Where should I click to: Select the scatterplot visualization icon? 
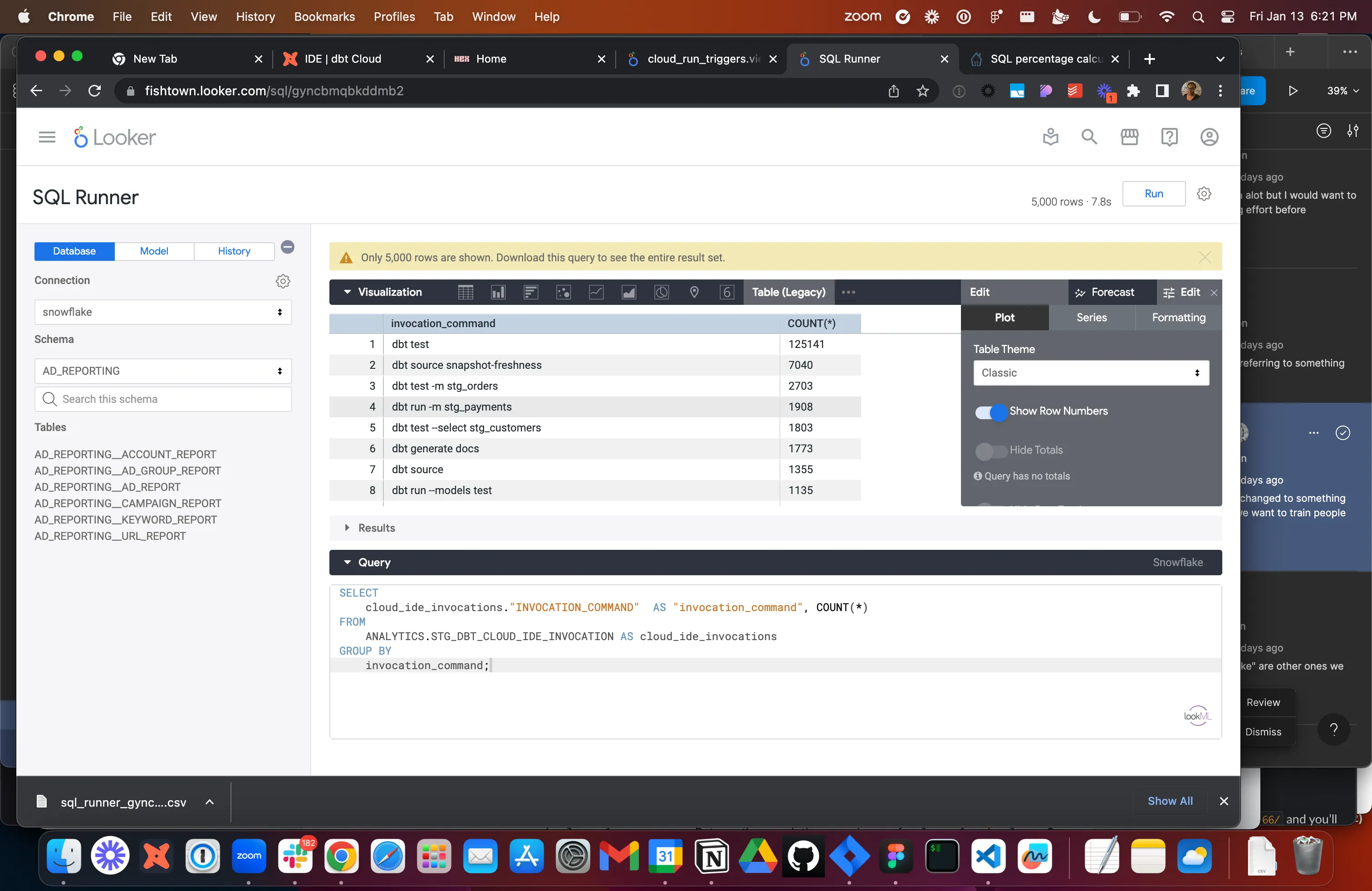[x=563, y=292]
